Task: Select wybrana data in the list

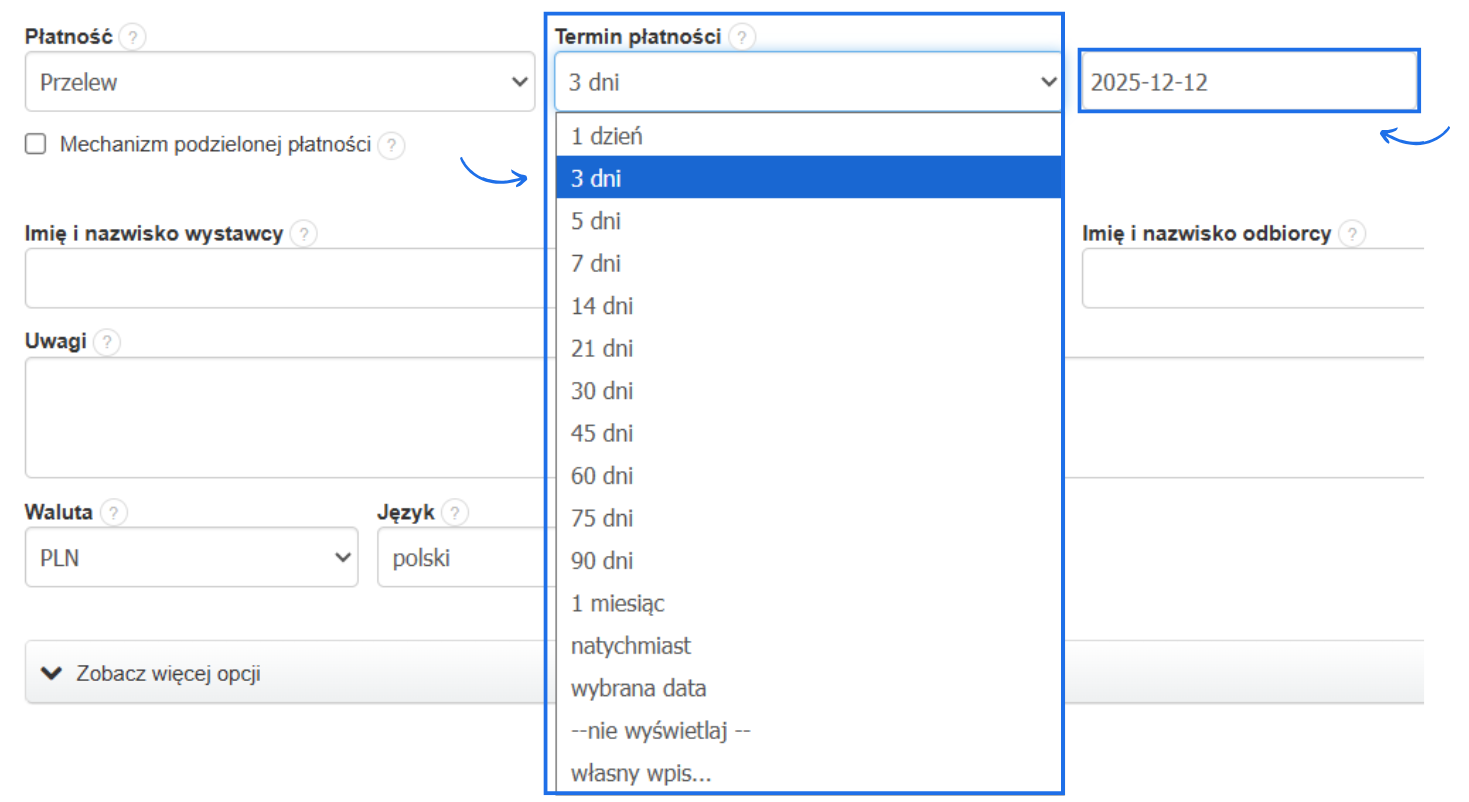Action: [x=640, y=688]
